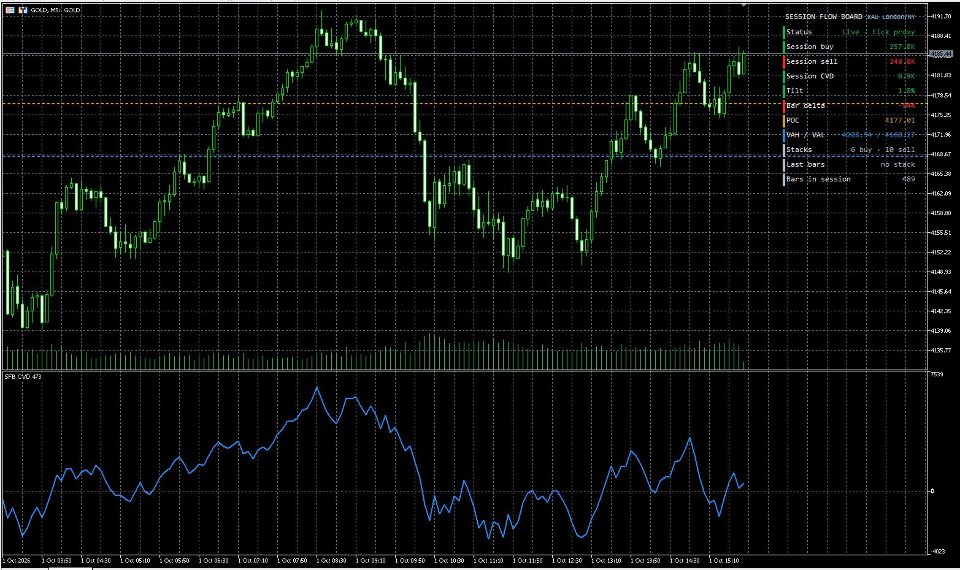Click the POC value 4177.01
Image resolution: width=960 pixels, height=570 pixels.
click(x=900, y=120)
